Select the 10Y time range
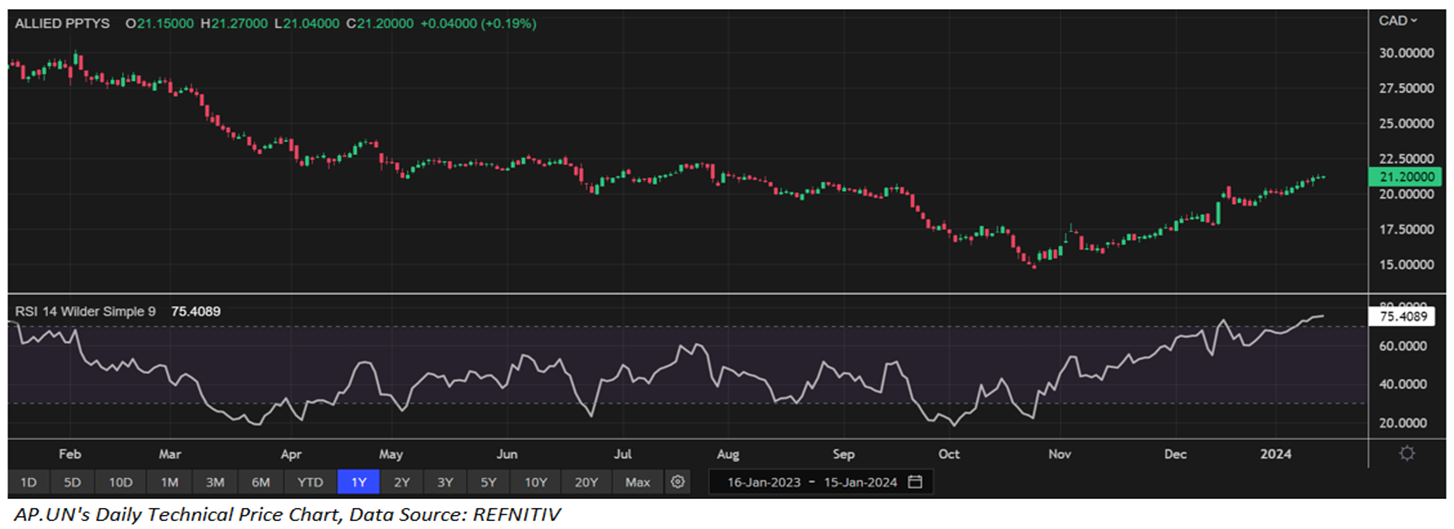The image size is (1454, 529). tap(536, 483)
